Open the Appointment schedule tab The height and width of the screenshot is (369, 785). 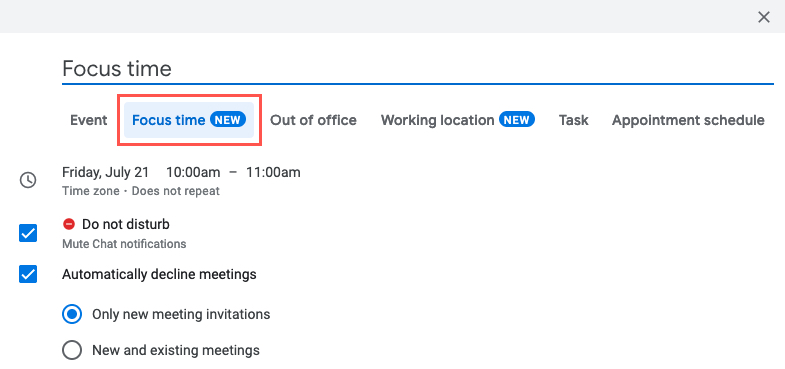(688, 120)
